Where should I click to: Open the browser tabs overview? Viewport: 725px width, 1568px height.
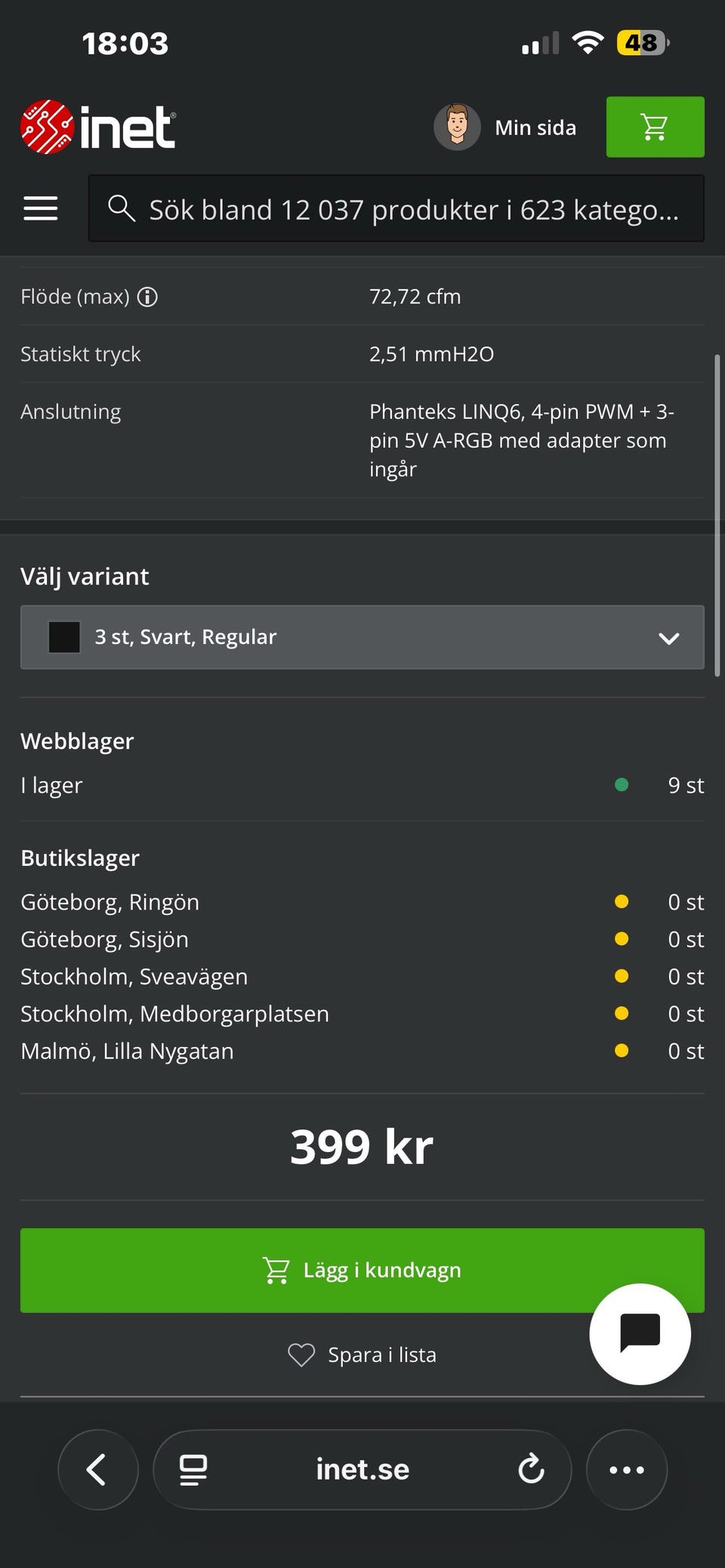pos(193,1469)
